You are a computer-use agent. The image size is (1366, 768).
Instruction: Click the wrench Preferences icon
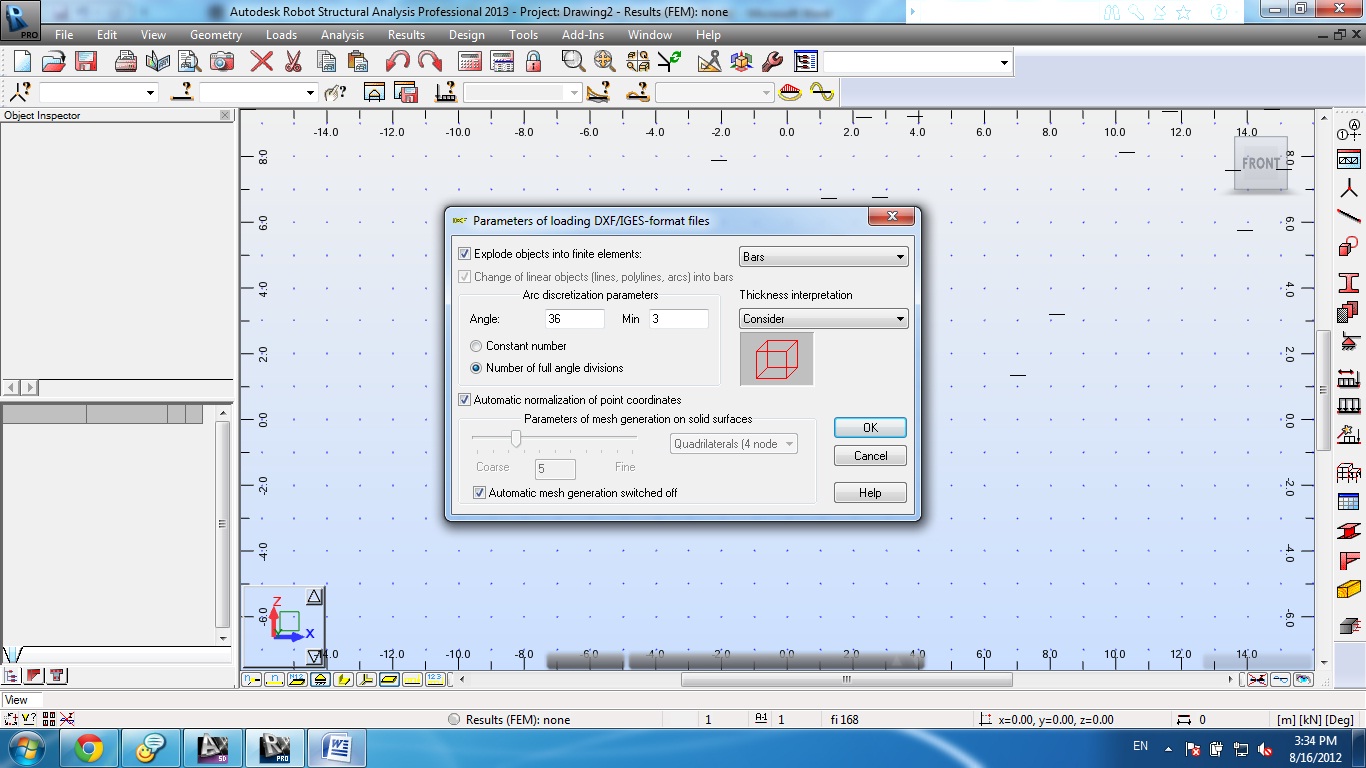coord(772,61)
